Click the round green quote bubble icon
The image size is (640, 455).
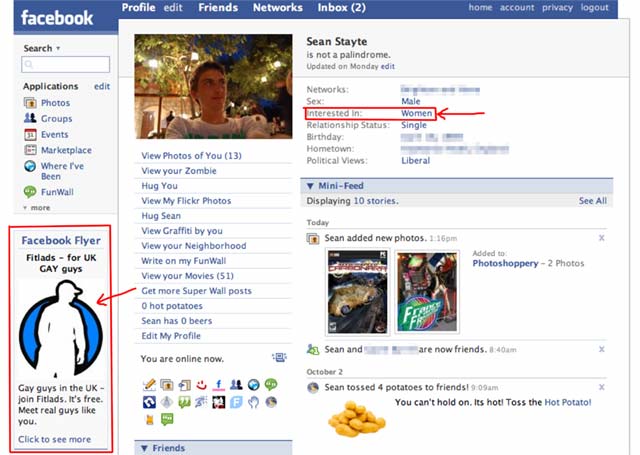point(271,384)
